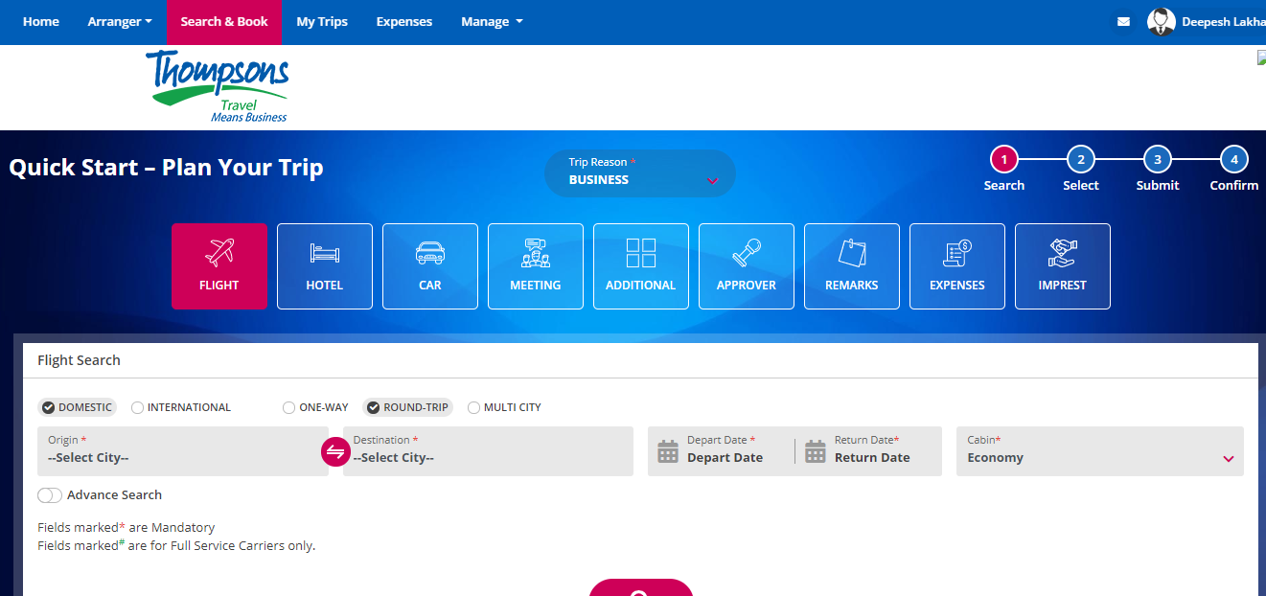Screen dimensions: 1266x596
Task: Click the Thompsons Travel logo
Action: [x=218, y=87]
